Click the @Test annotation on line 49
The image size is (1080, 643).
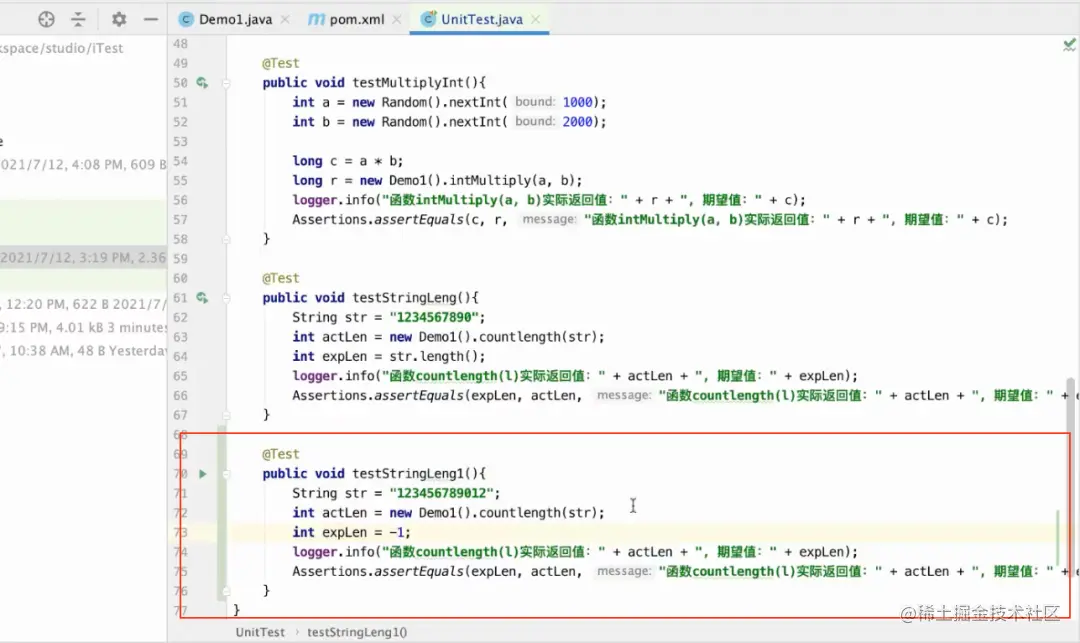click(x=280, y=63)
